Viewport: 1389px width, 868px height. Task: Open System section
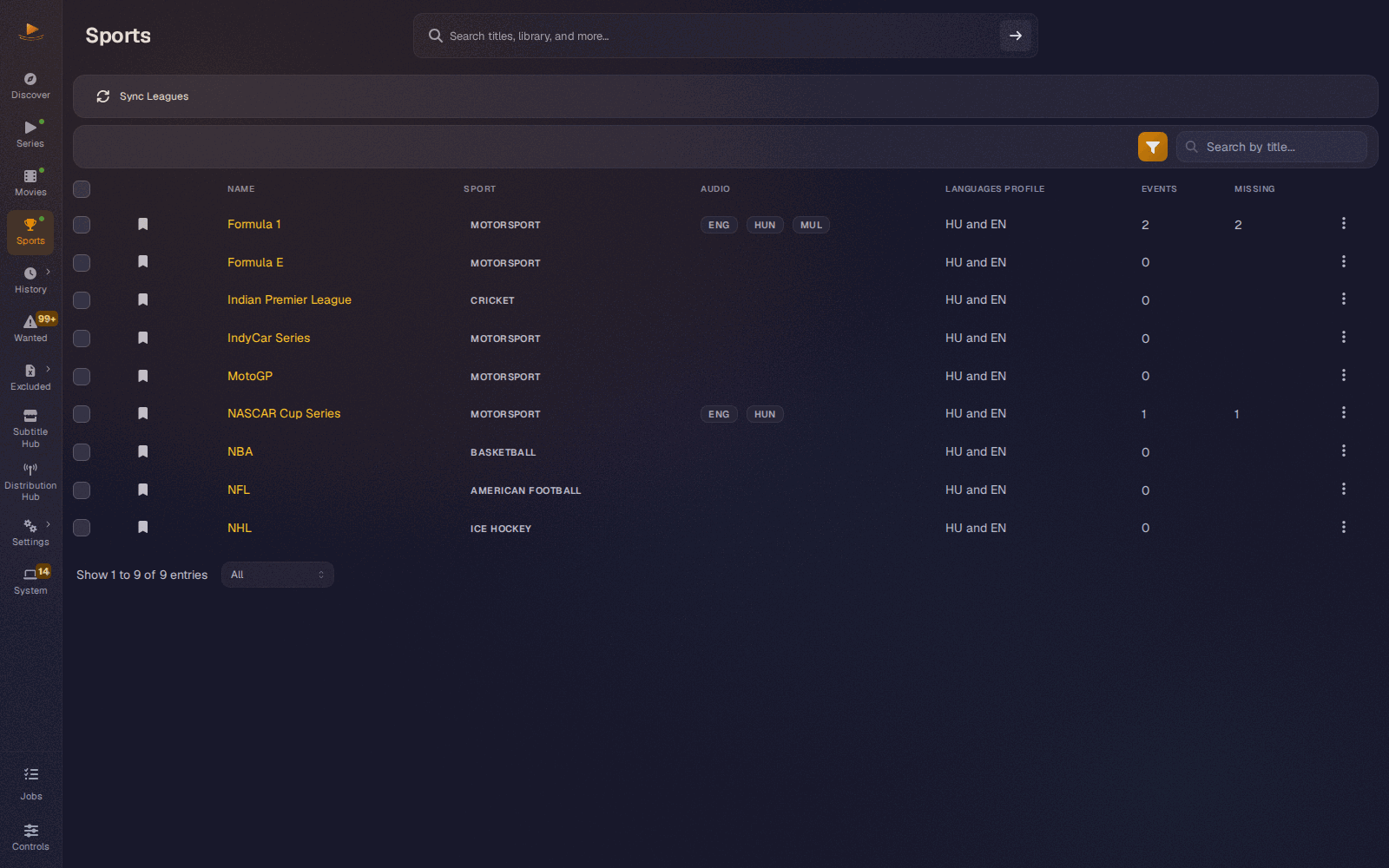(30, 582)
